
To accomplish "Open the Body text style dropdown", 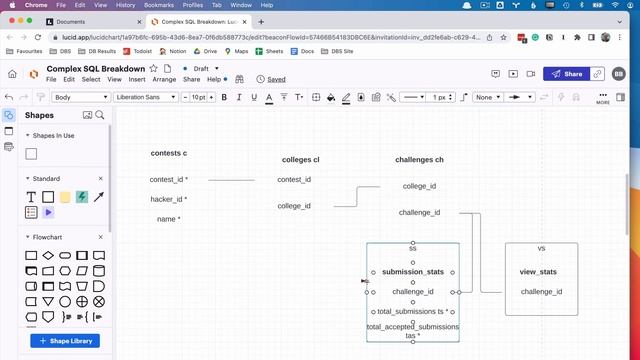I will coord(81,97).
